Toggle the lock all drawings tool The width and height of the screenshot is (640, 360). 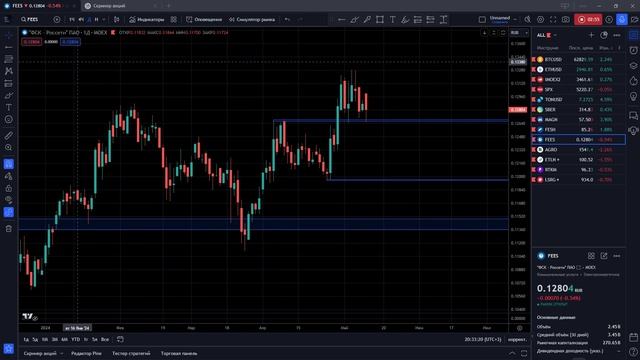(9, 188)
